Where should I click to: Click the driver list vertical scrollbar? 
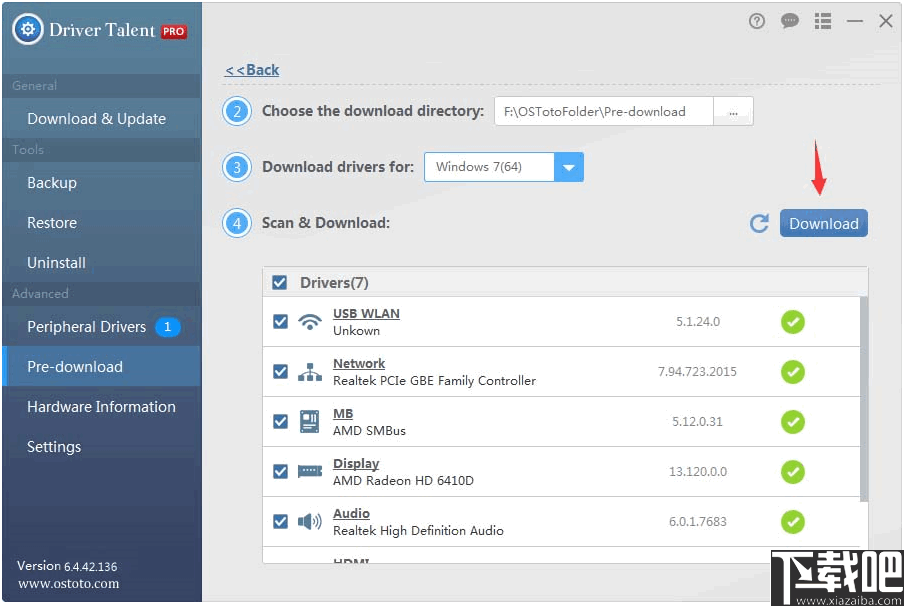(x=864, y=400)
